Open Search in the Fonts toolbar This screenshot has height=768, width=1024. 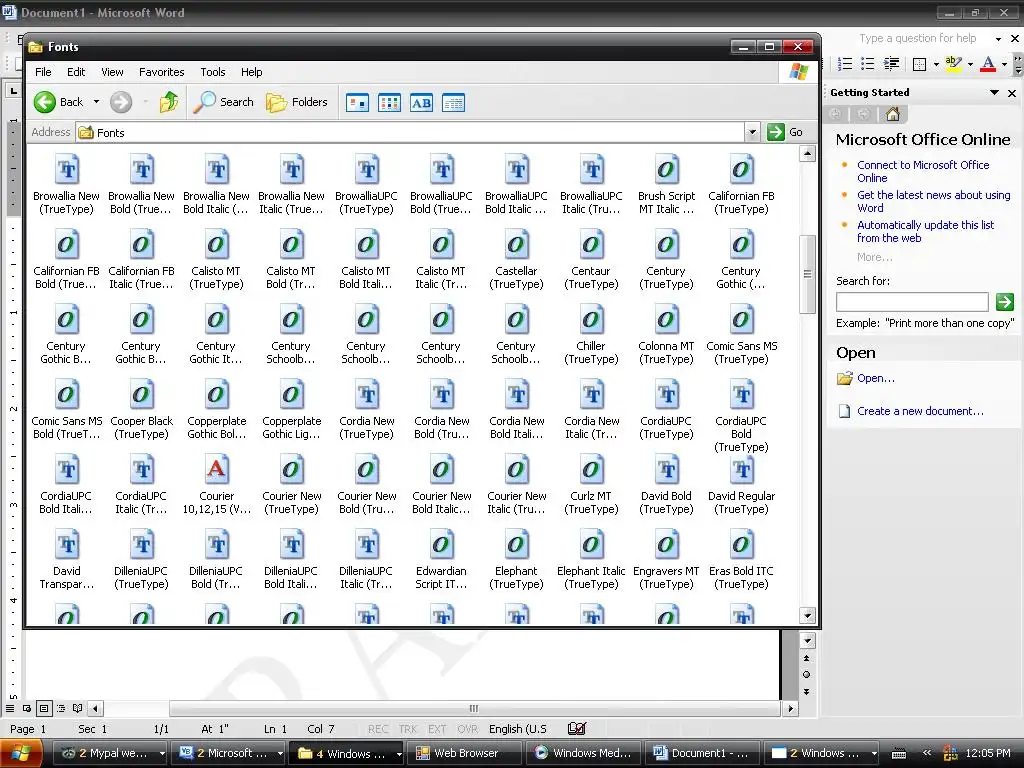tap(224, 102)
